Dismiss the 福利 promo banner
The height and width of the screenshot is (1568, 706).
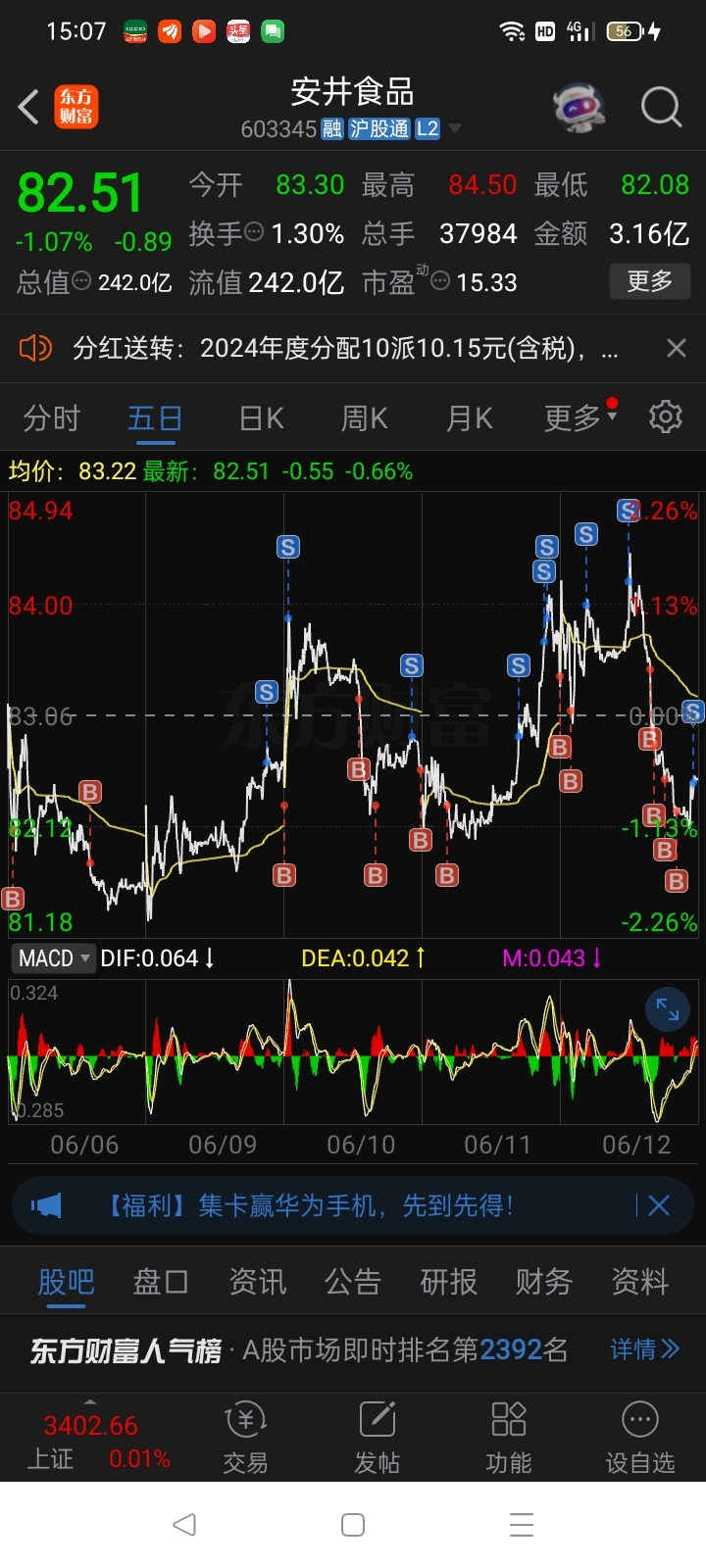(x=659, y=1205)
